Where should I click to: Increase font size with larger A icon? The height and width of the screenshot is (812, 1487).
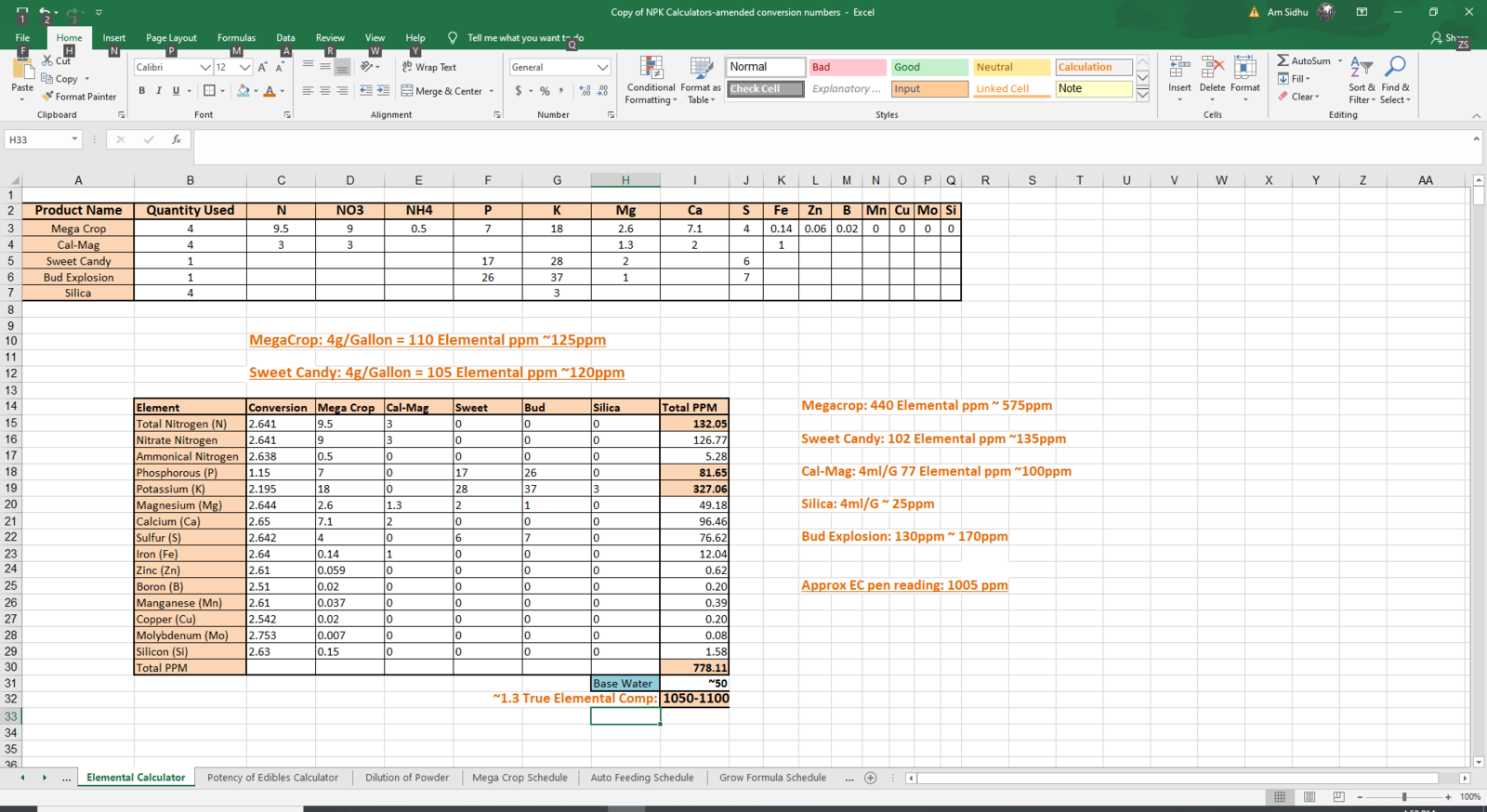[x=263, y=67]
